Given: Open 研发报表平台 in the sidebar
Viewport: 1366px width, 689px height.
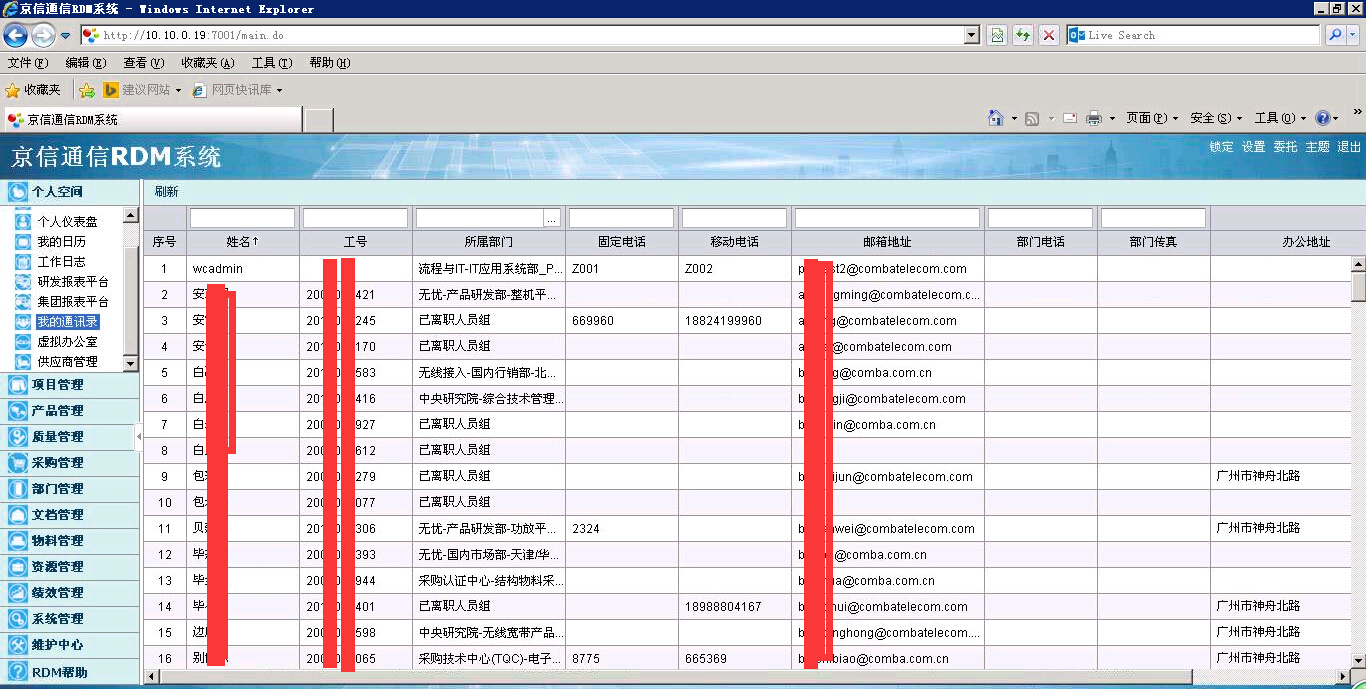Looking at the screenshot, I should click(73, 282).
